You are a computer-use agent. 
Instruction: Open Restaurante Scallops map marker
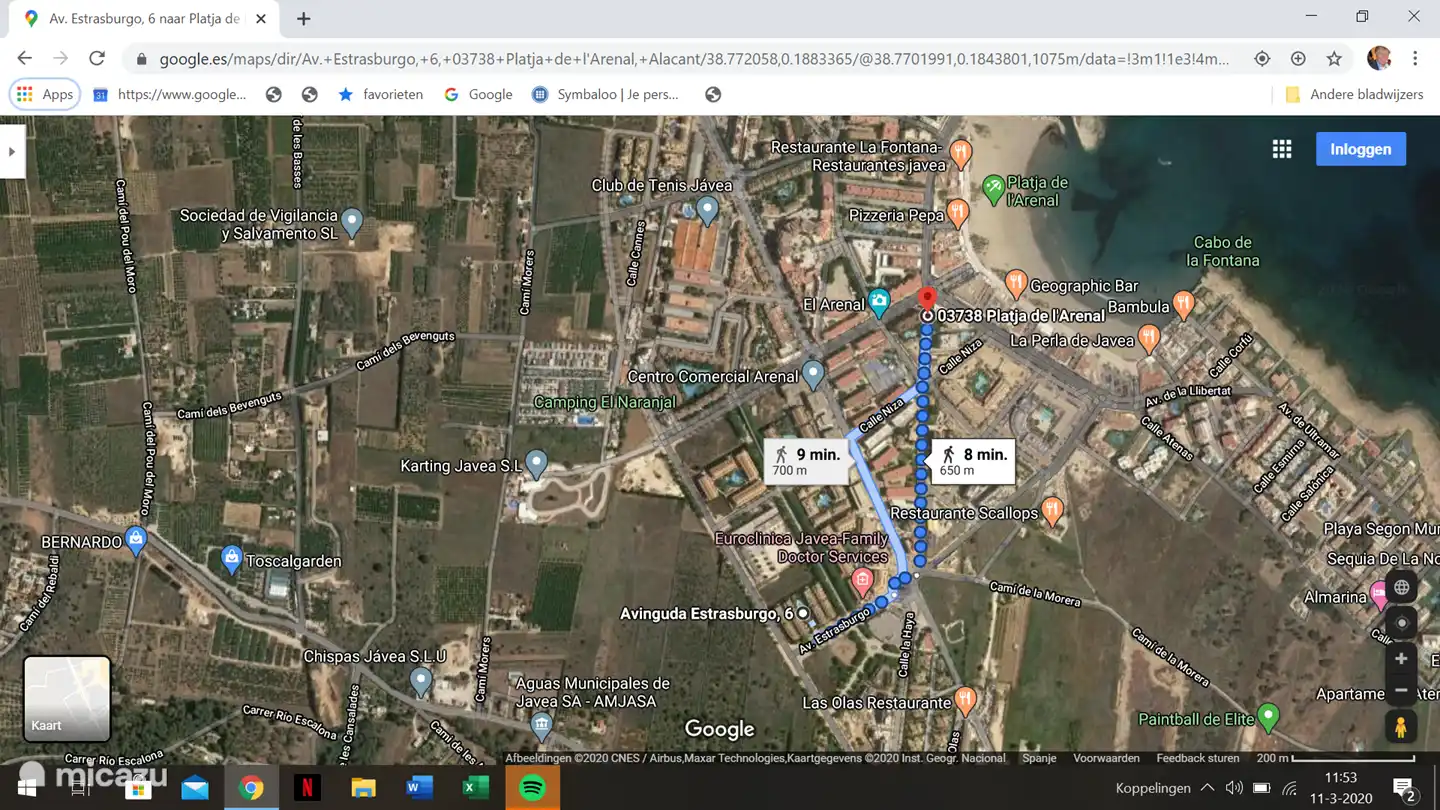pyautogui.click(x=1051, y=510)
